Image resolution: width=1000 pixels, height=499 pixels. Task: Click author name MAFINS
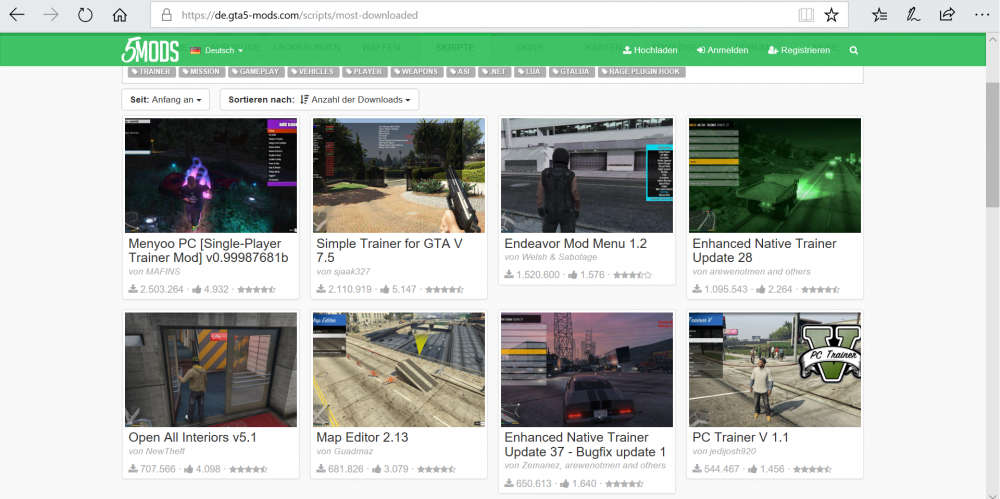[161, 272]
